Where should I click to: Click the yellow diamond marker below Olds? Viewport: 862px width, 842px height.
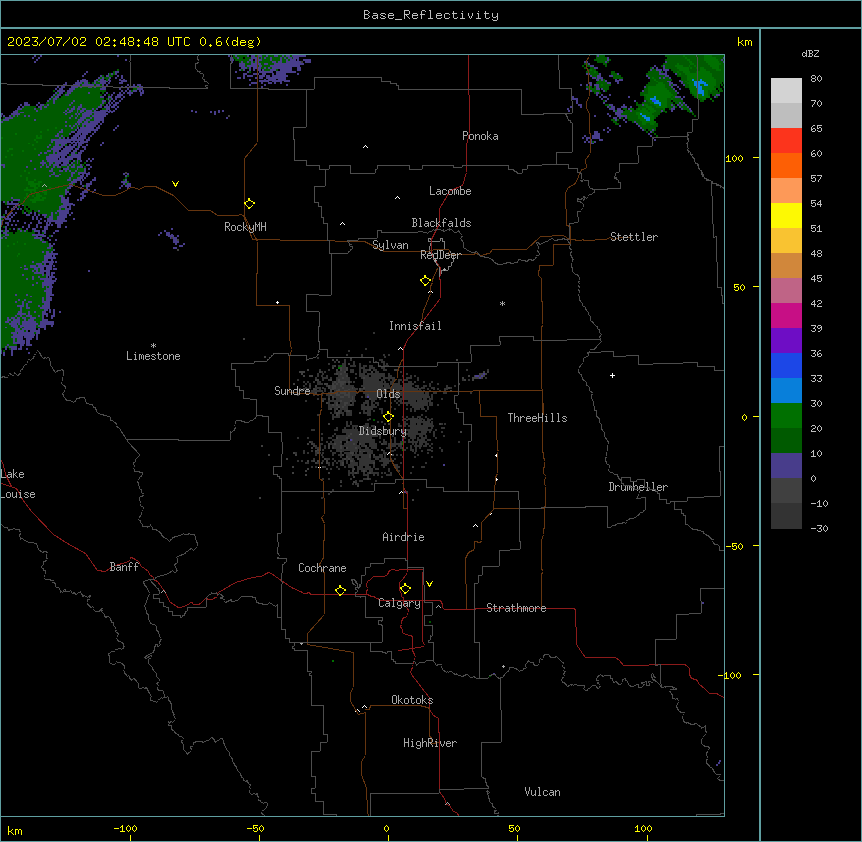tap(388, 417)
